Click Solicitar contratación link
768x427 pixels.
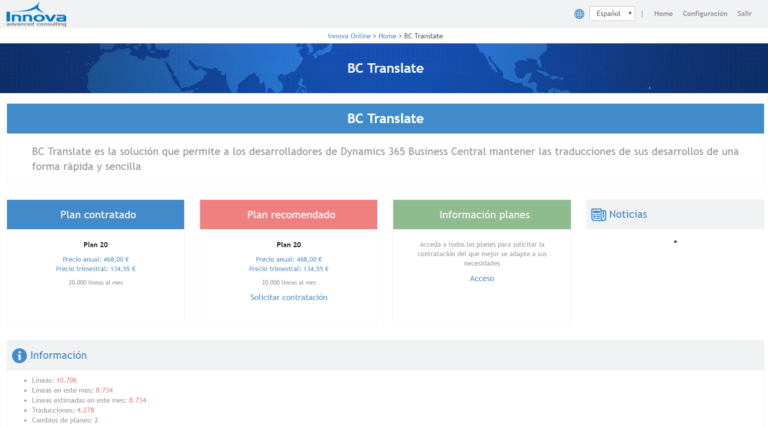[x=288, y=297]
